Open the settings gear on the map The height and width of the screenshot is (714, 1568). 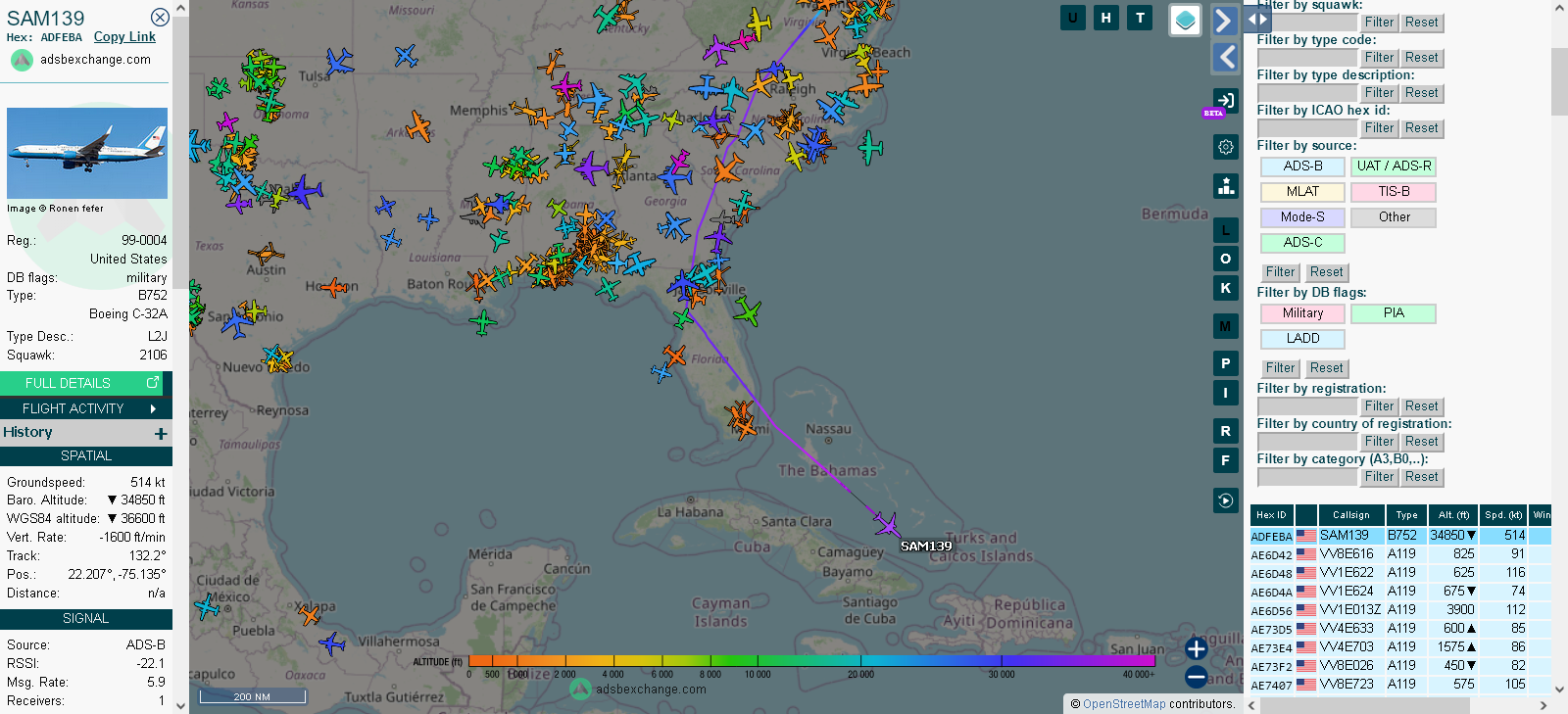coord(1225,147)
